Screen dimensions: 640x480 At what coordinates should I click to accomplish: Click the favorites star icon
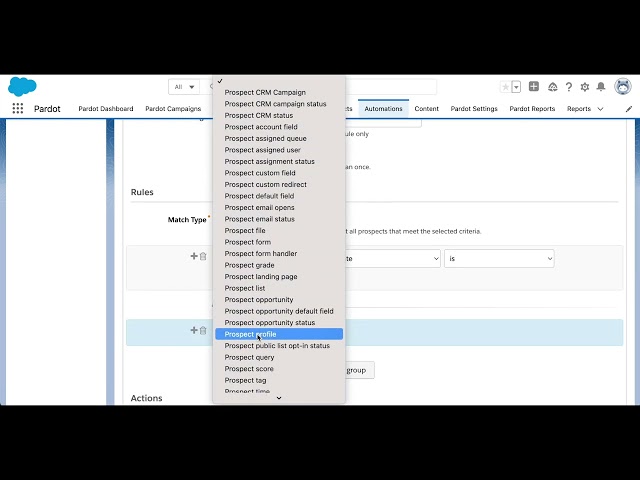point(505,87)
